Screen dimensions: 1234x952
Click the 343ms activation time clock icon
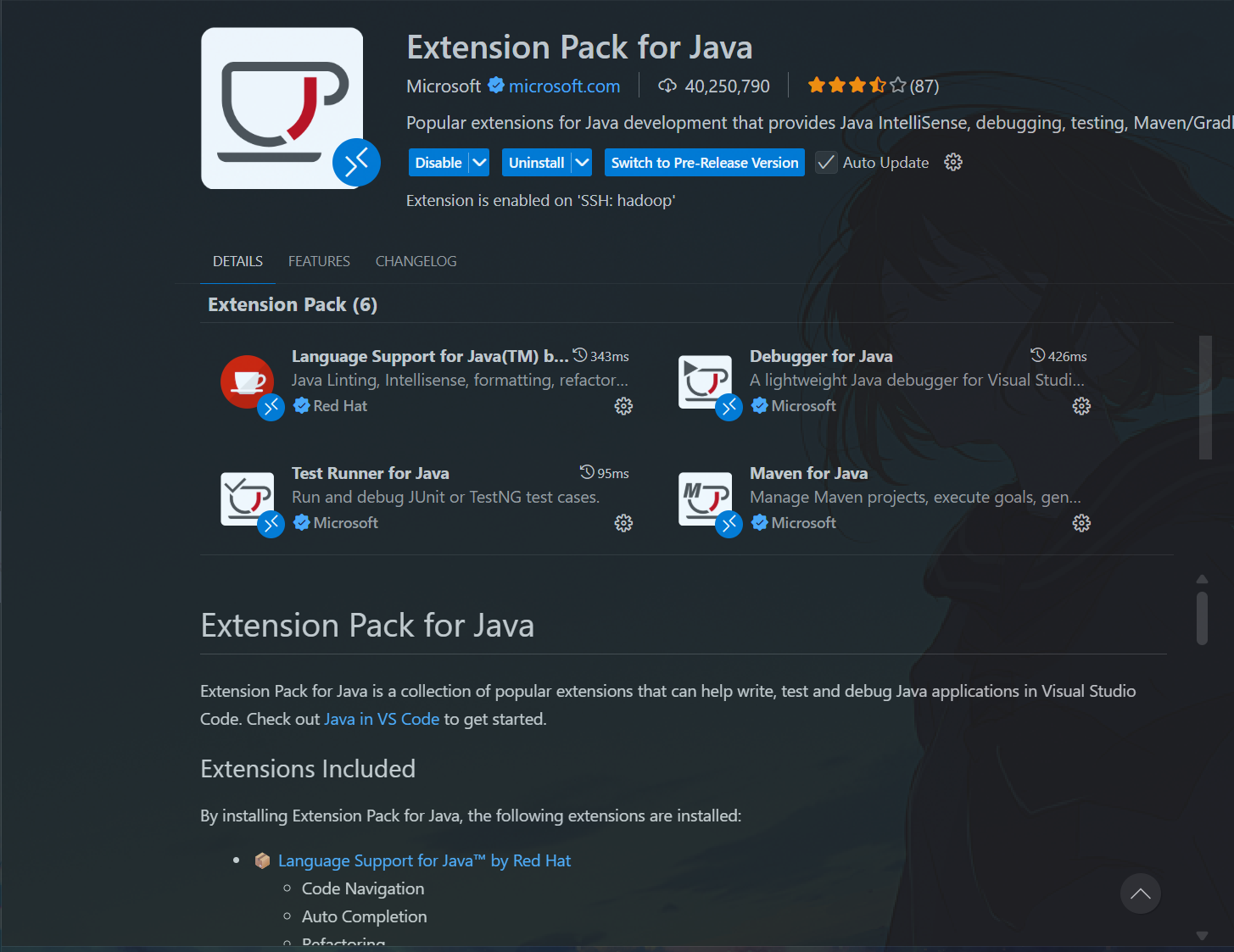[x=580, y=355]
